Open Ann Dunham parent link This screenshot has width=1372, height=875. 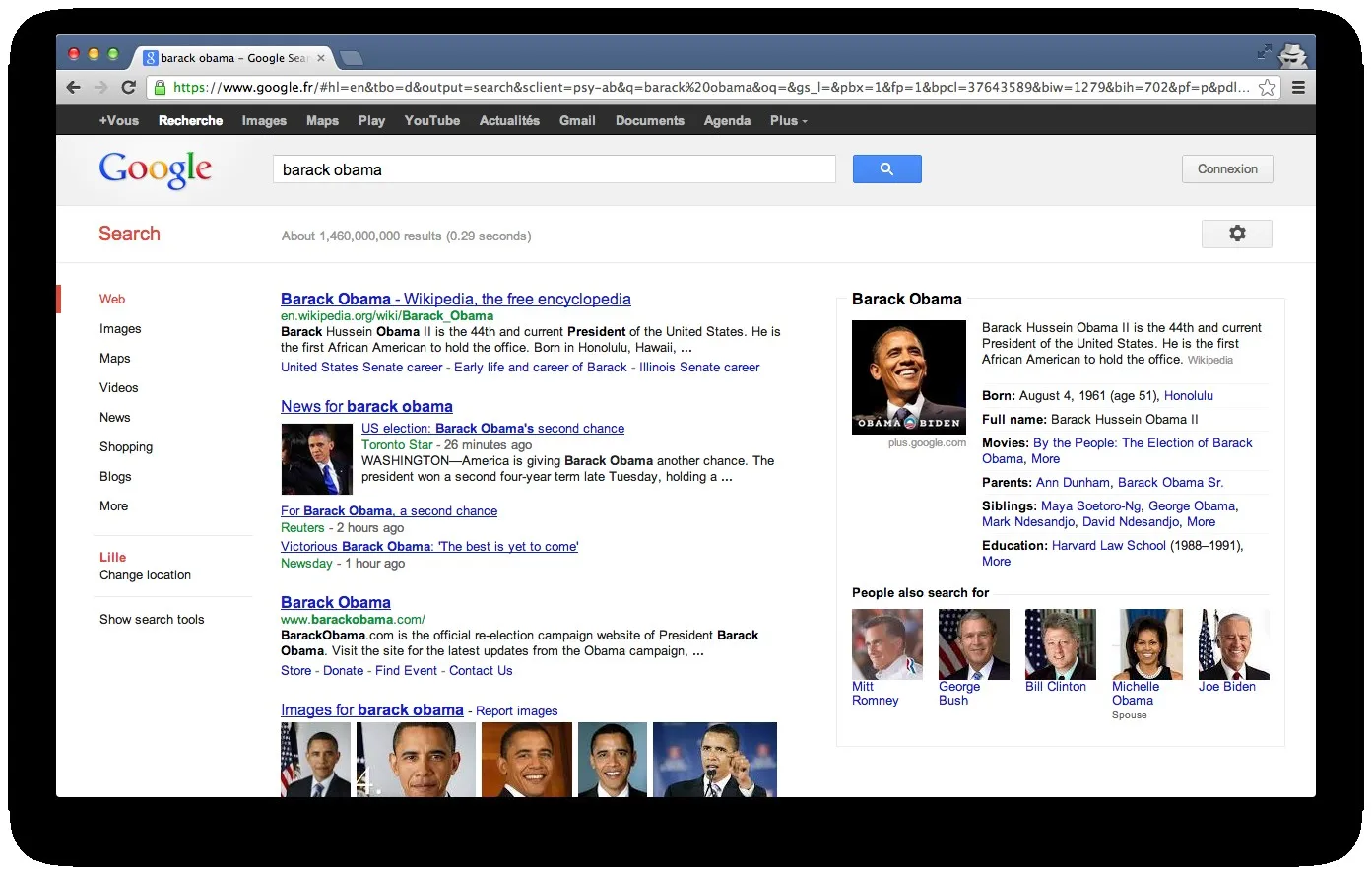pyautogui.click(x=1074, y=482)
